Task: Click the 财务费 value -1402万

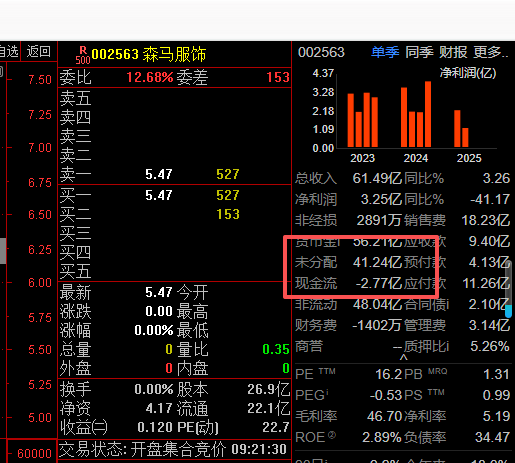Action: [377, 325]
